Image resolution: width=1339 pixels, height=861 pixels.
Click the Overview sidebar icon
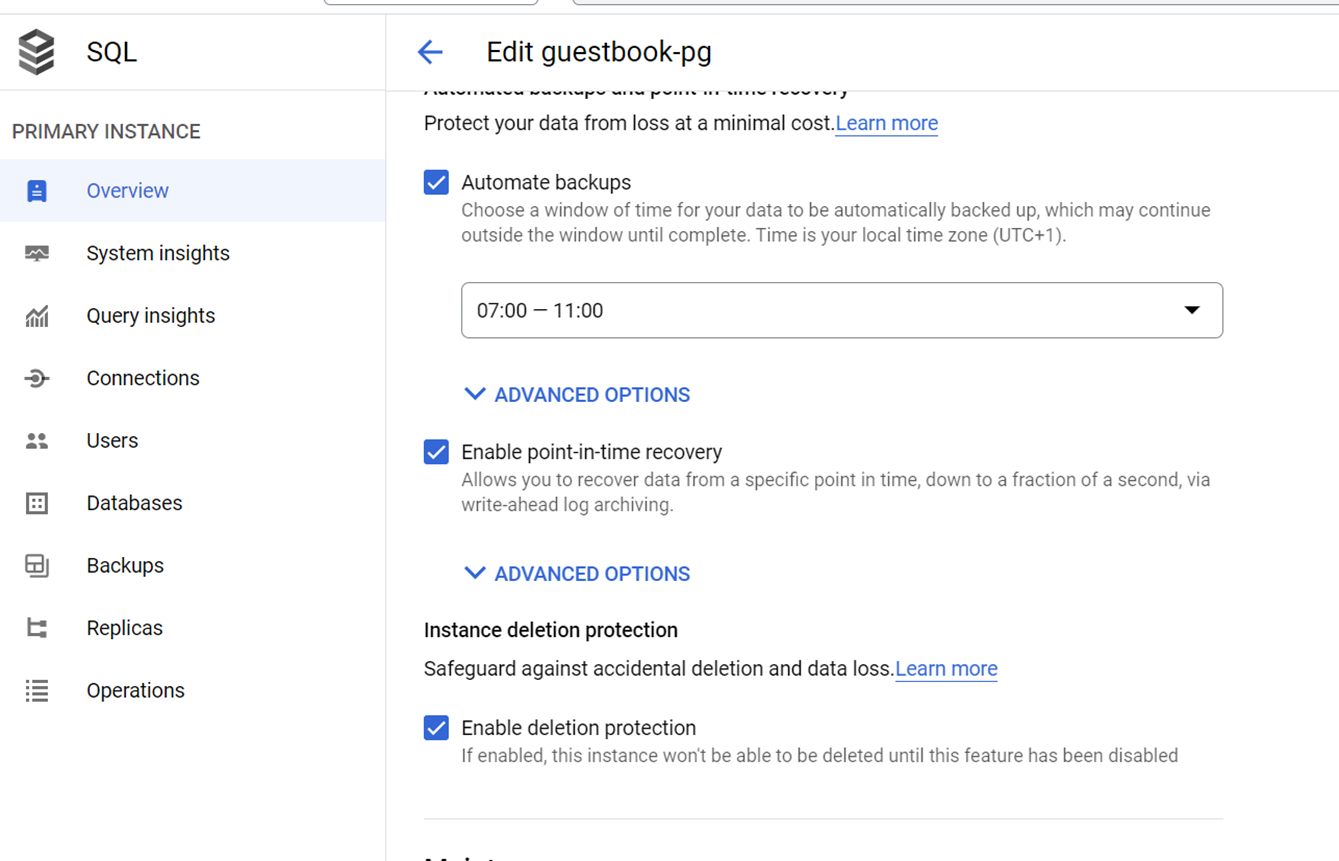[x=37, y=191]
